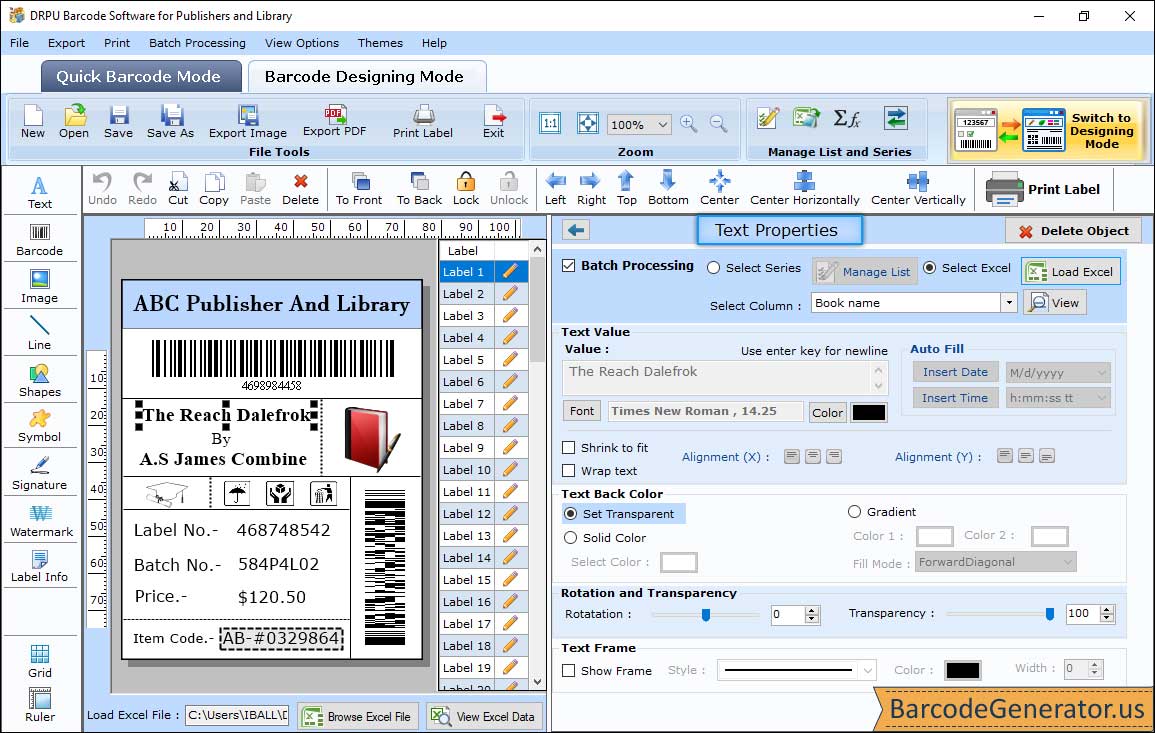The width and height of the screenshot is (1155, 733).
Task: Click the Delete Object button
Action: [1073, 231]
